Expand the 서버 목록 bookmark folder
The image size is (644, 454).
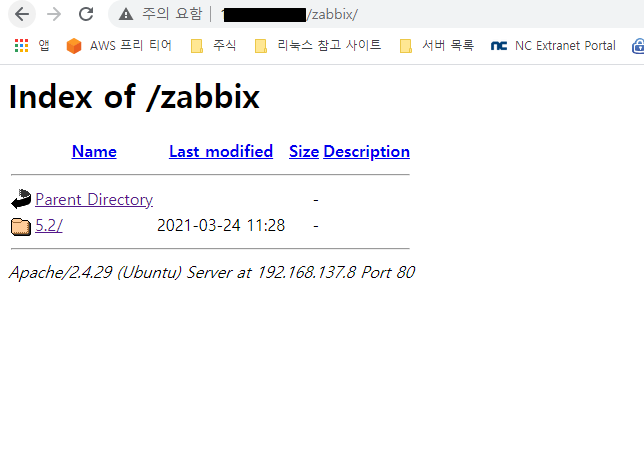tap(437, 45)
